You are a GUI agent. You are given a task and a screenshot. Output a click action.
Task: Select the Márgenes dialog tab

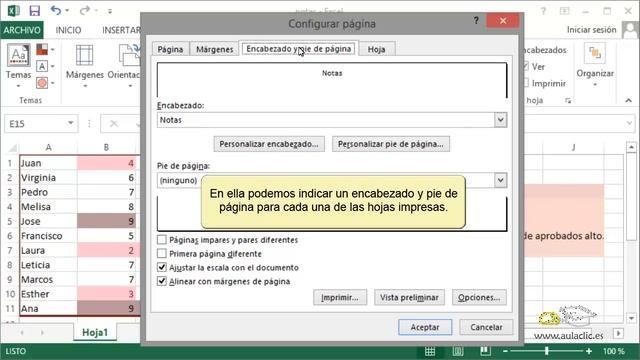coord(215,49)
